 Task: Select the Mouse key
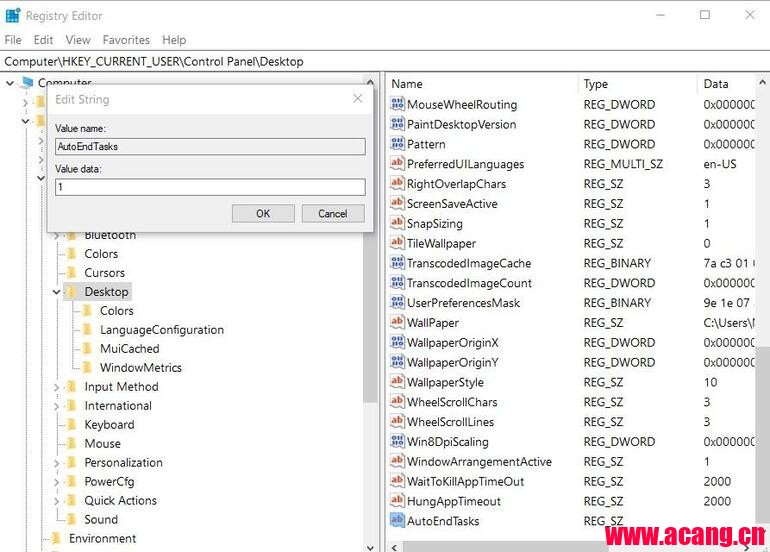(102, 444)
